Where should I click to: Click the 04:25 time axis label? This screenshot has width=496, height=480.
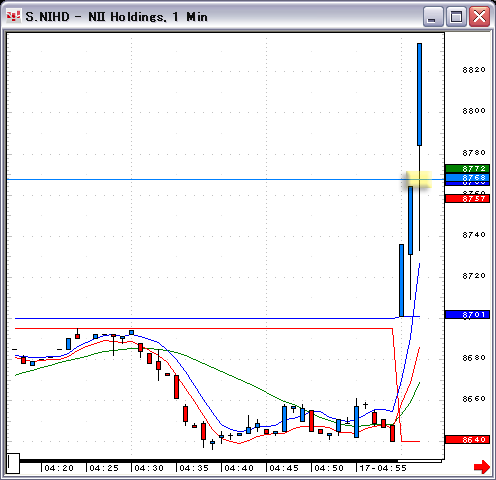tap(104, 468)
